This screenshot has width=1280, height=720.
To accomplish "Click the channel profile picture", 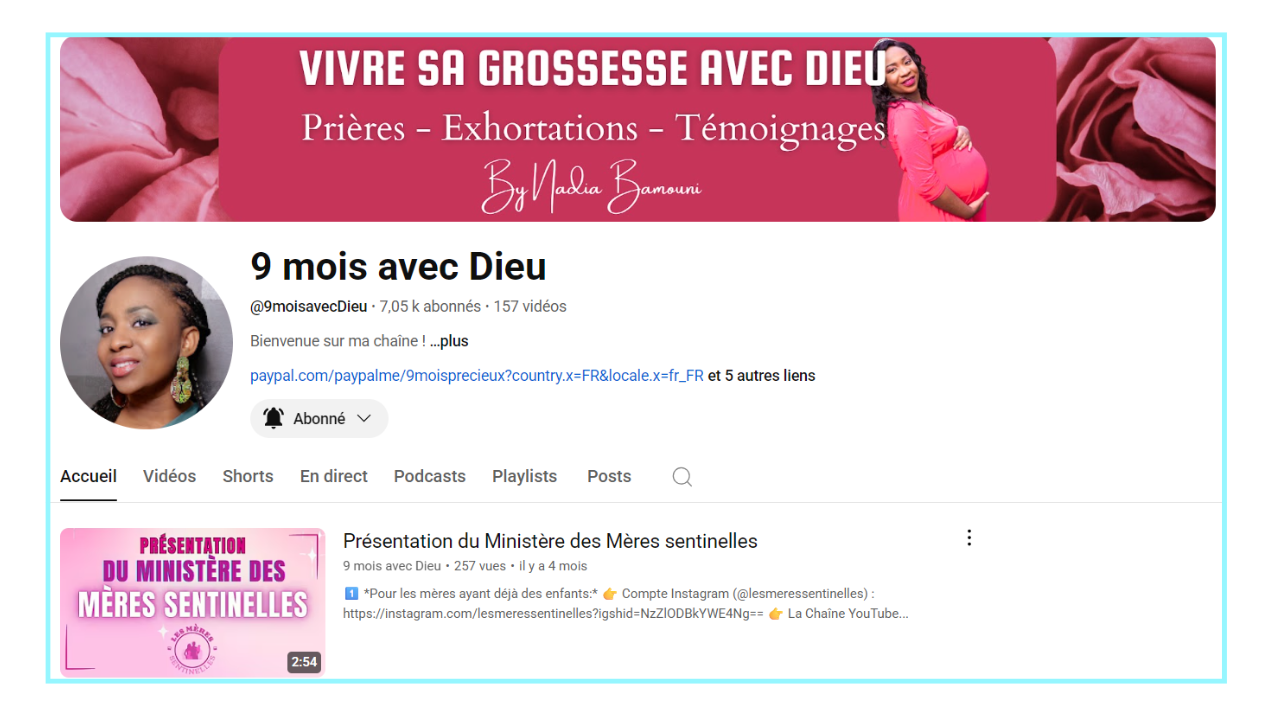I will coord(146,343).
